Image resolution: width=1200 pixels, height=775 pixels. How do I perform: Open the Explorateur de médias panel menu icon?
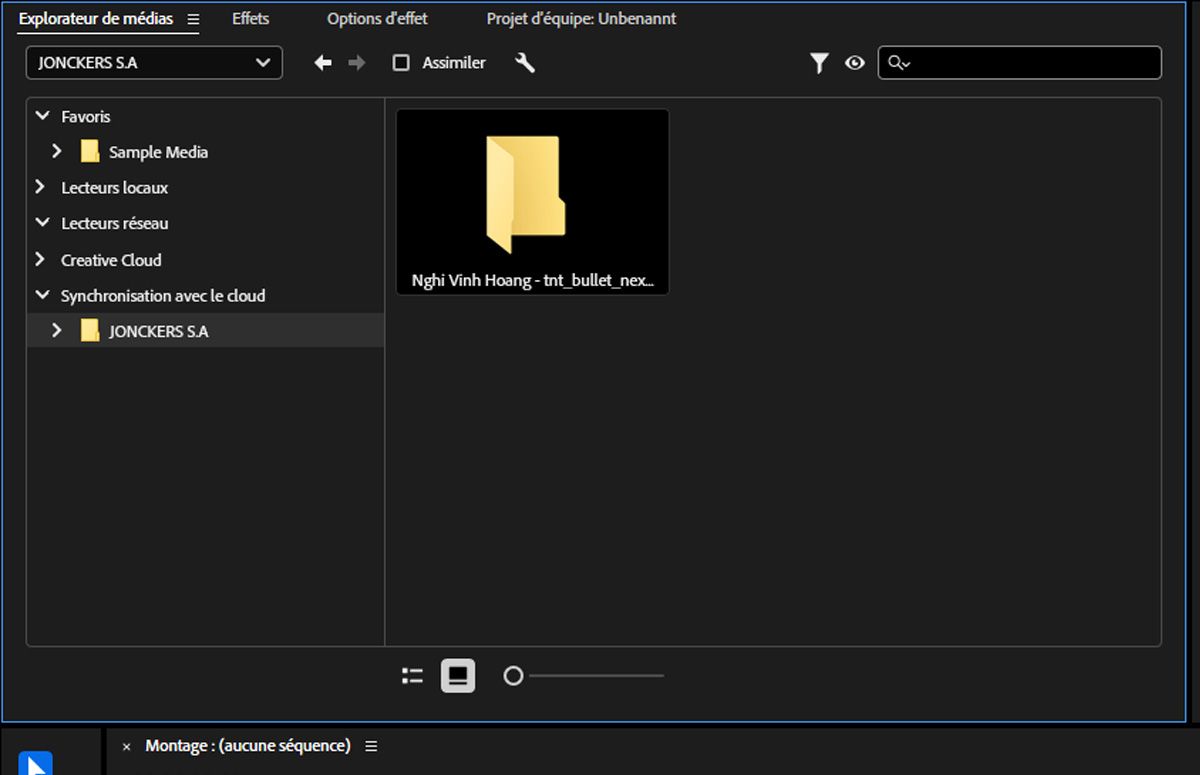click(193, 19)
